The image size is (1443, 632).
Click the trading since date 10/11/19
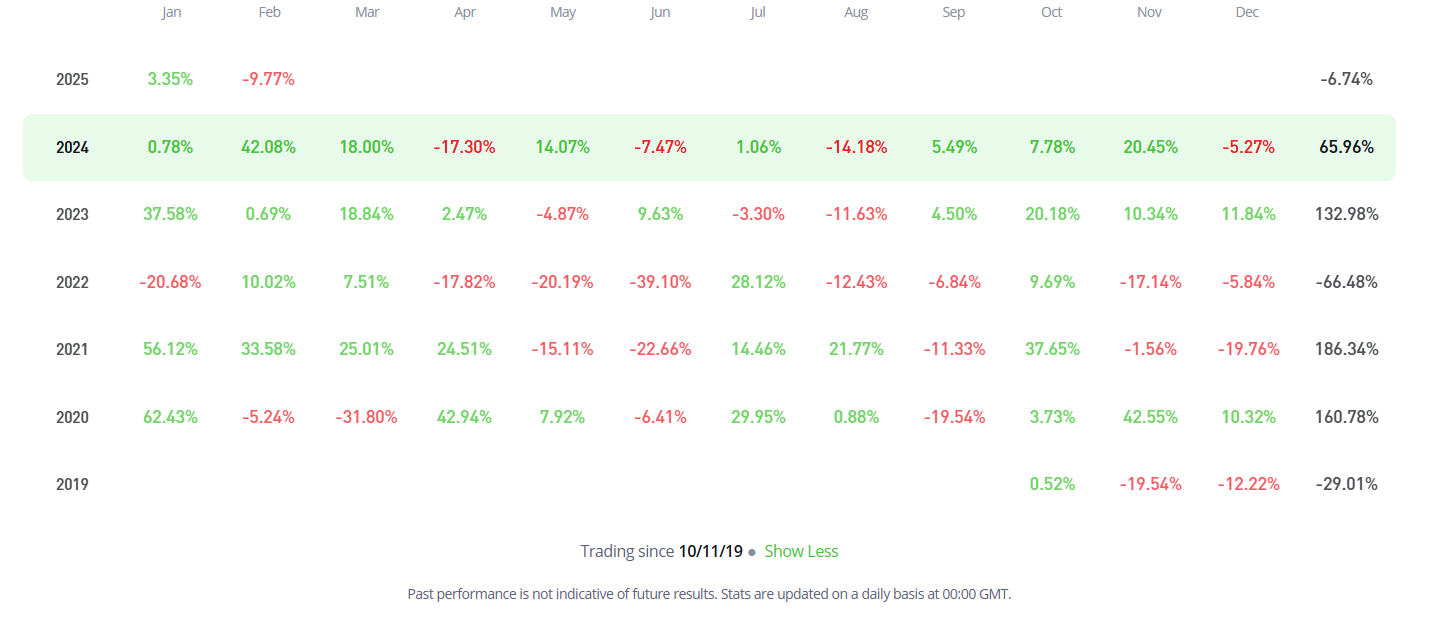tap(710, 551)
